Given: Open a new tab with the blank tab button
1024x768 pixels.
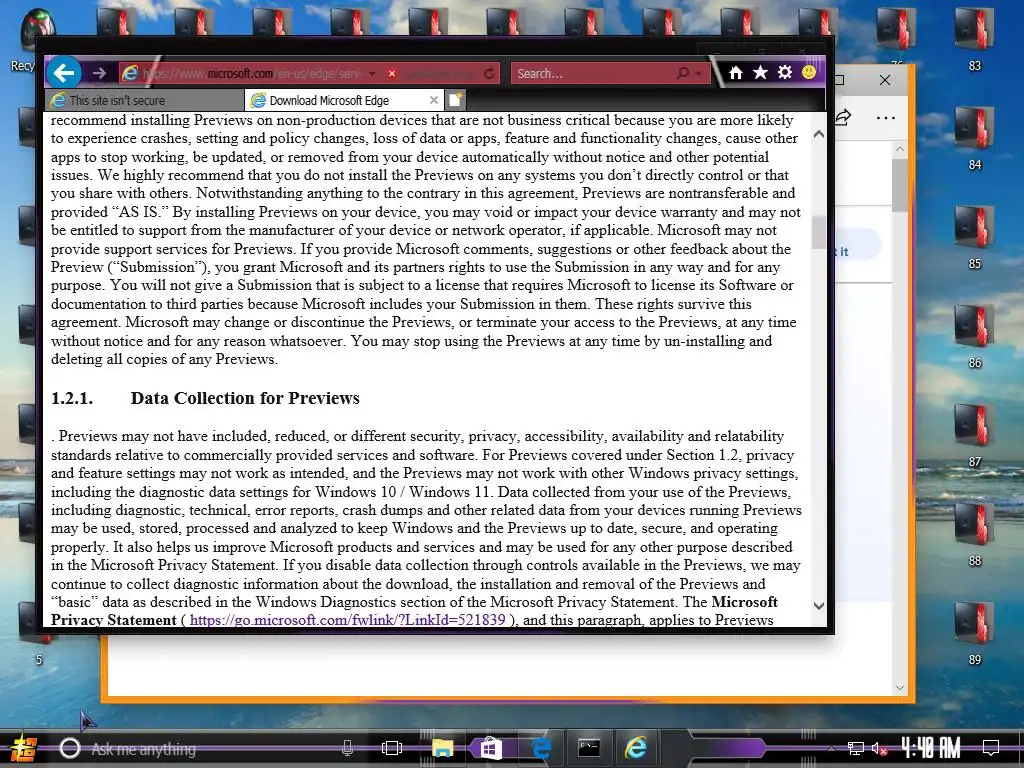Looking at the screenshot, I should pyautogui.click(x=455, y=100).
